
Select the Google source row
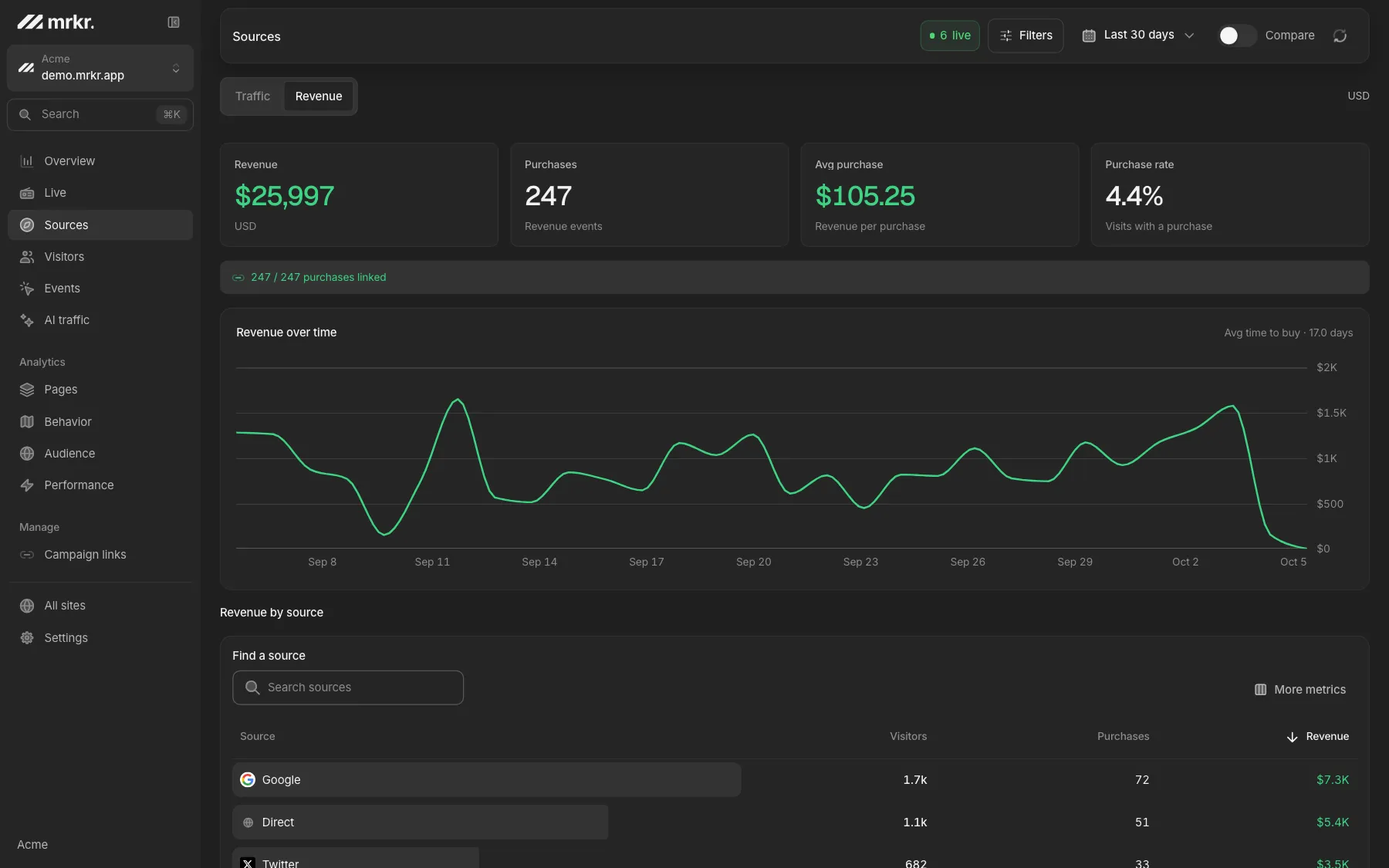[x=795, y=780]
